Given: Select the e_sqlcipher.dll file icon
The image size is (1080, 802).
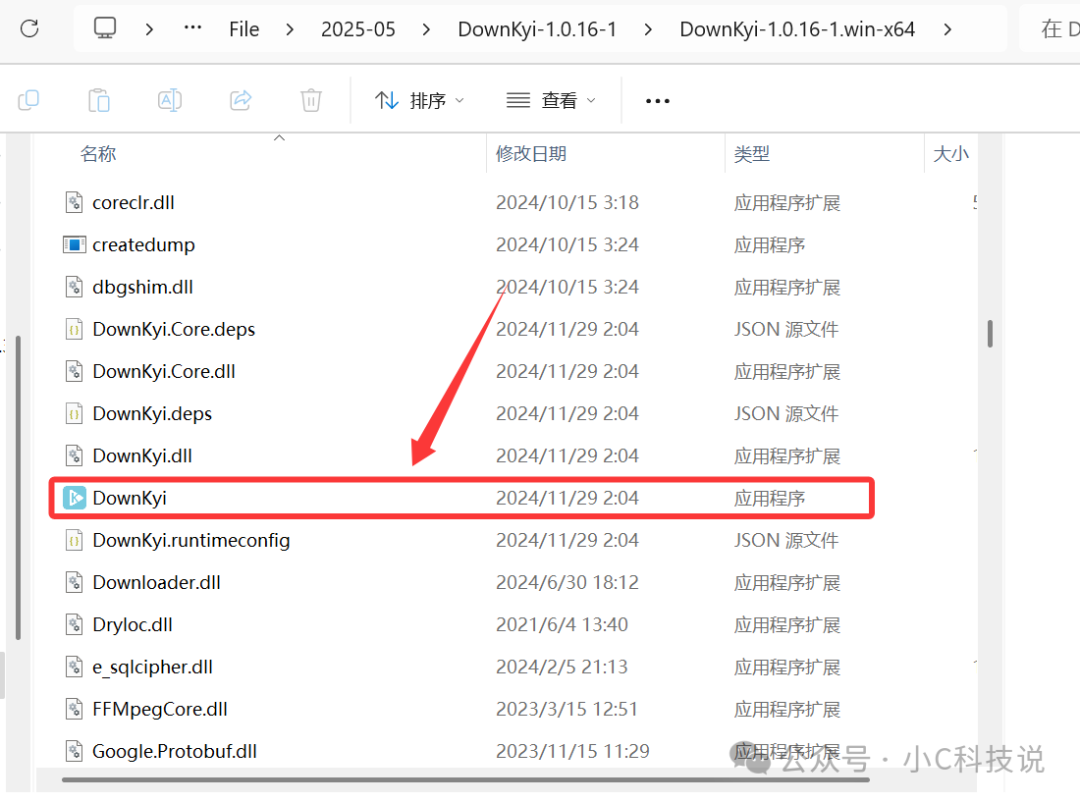Looking at the screenshot, I should pyautogui.click(x=74, y=666).
